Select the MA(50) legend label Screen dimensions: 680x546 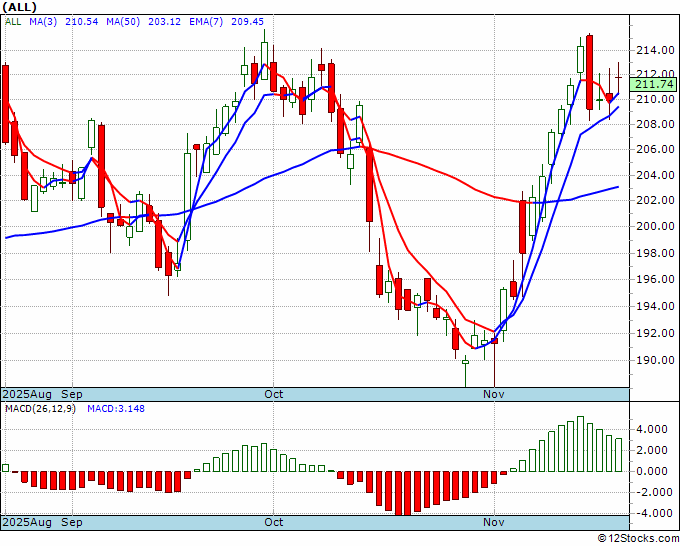(123, 21)
